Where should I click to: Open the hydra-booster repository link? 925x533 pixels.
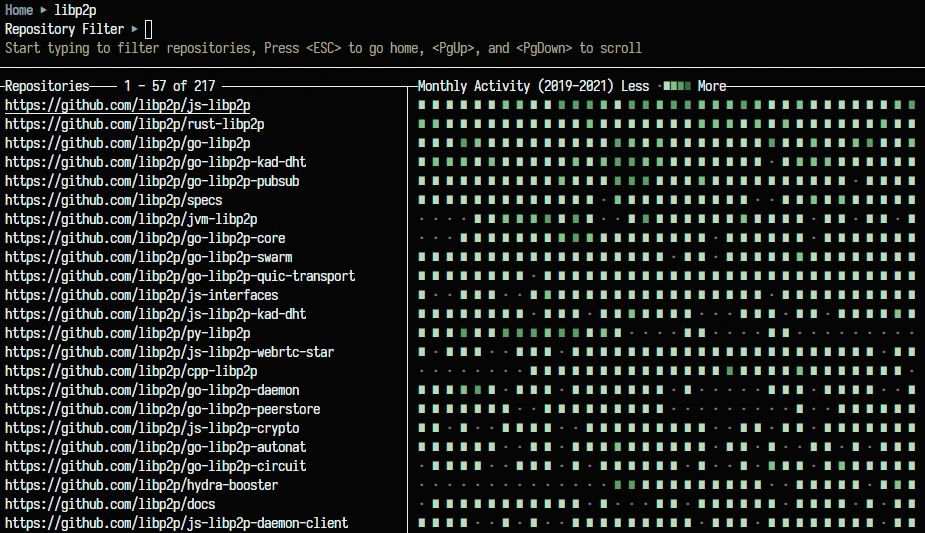142,485
